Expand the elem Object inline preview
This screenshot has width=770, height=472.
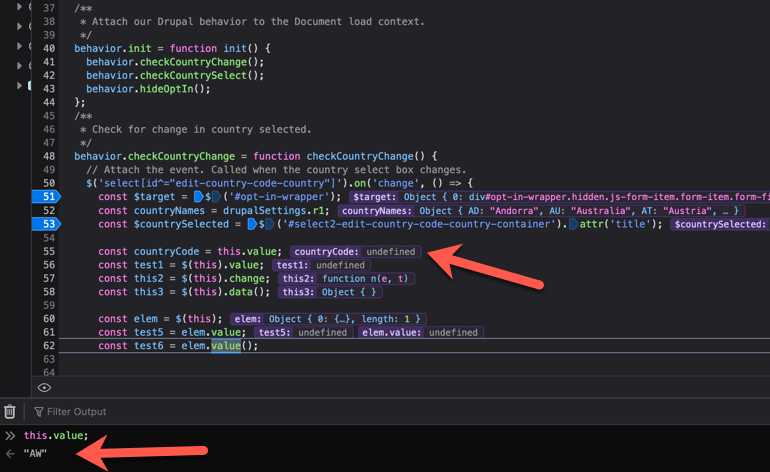click(328, 319)
